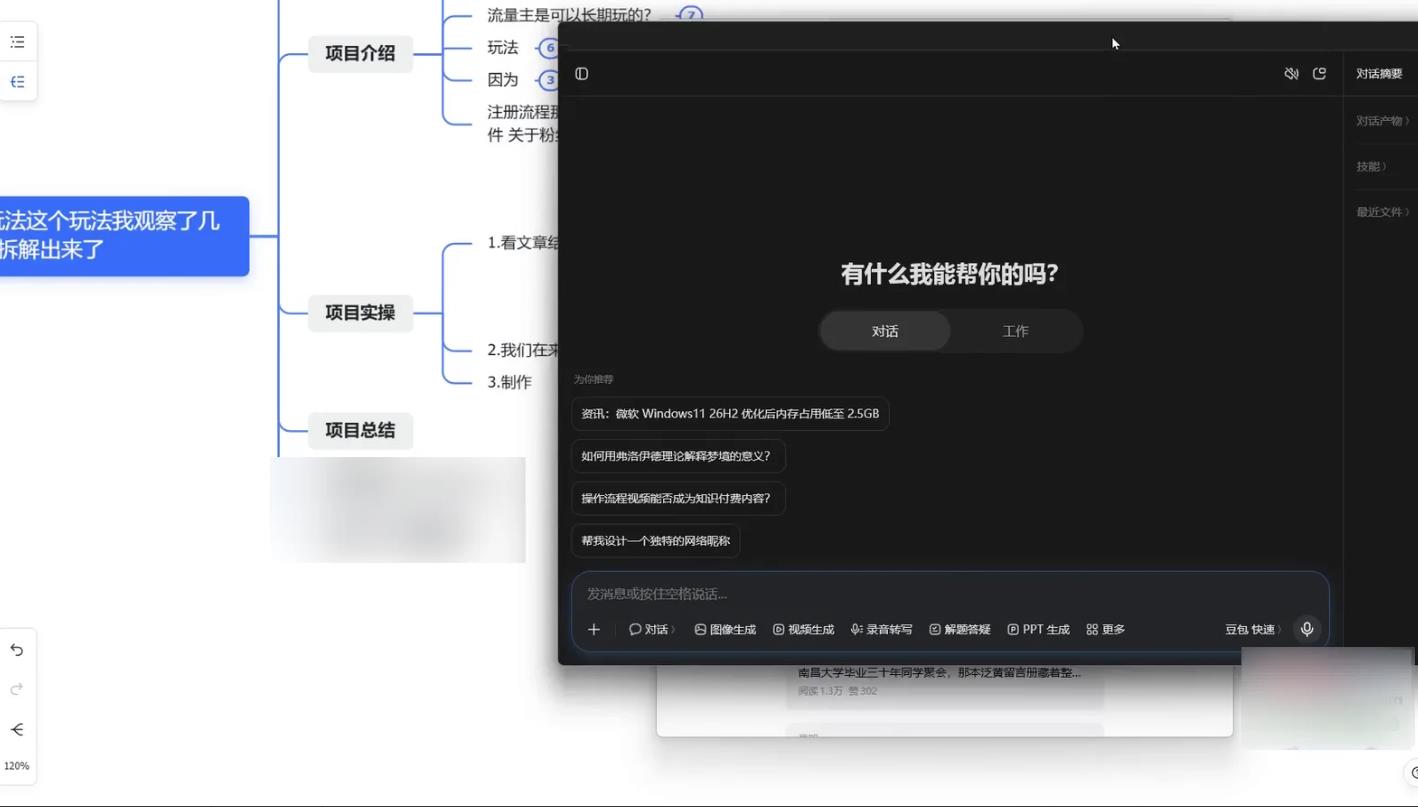Image resolution: width=1418 pixels, height=807 pixels.
Task: Open the 豆包 快速 model selector
Action: pyautogui.click(x=1253, y=630)
